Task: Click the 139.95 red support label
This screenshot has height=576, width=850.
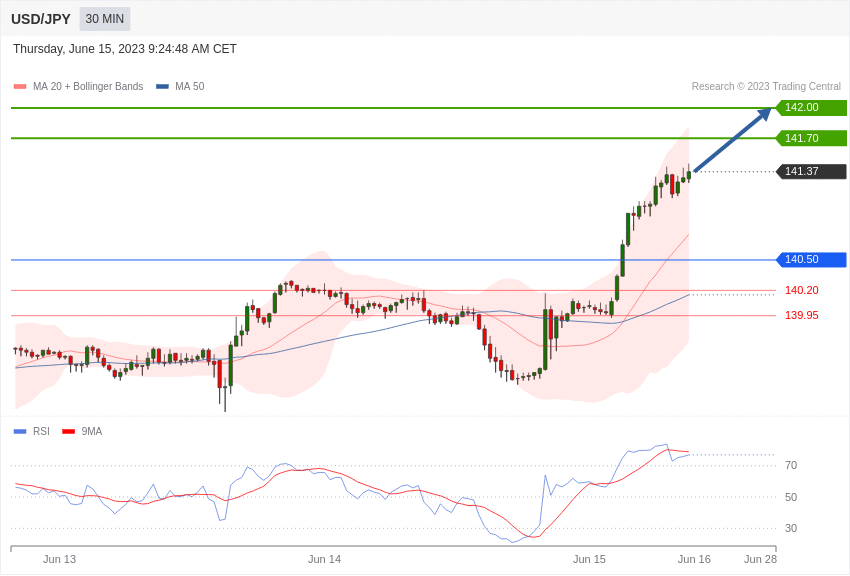Action: coord(802,315)
